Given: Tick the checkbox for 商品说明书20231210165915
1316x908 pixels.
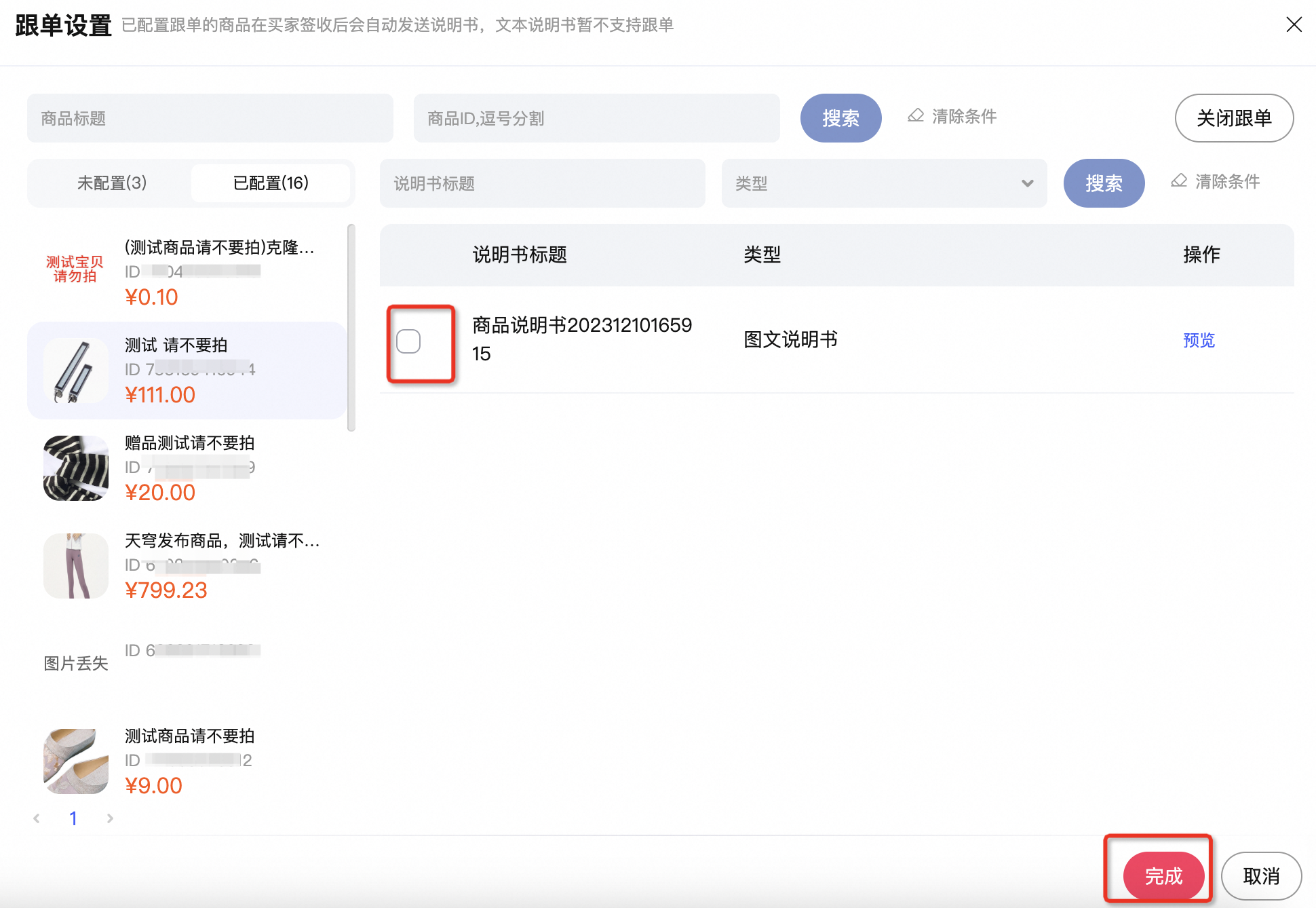Looking at the screenshot, I should [x=408, y=341].
